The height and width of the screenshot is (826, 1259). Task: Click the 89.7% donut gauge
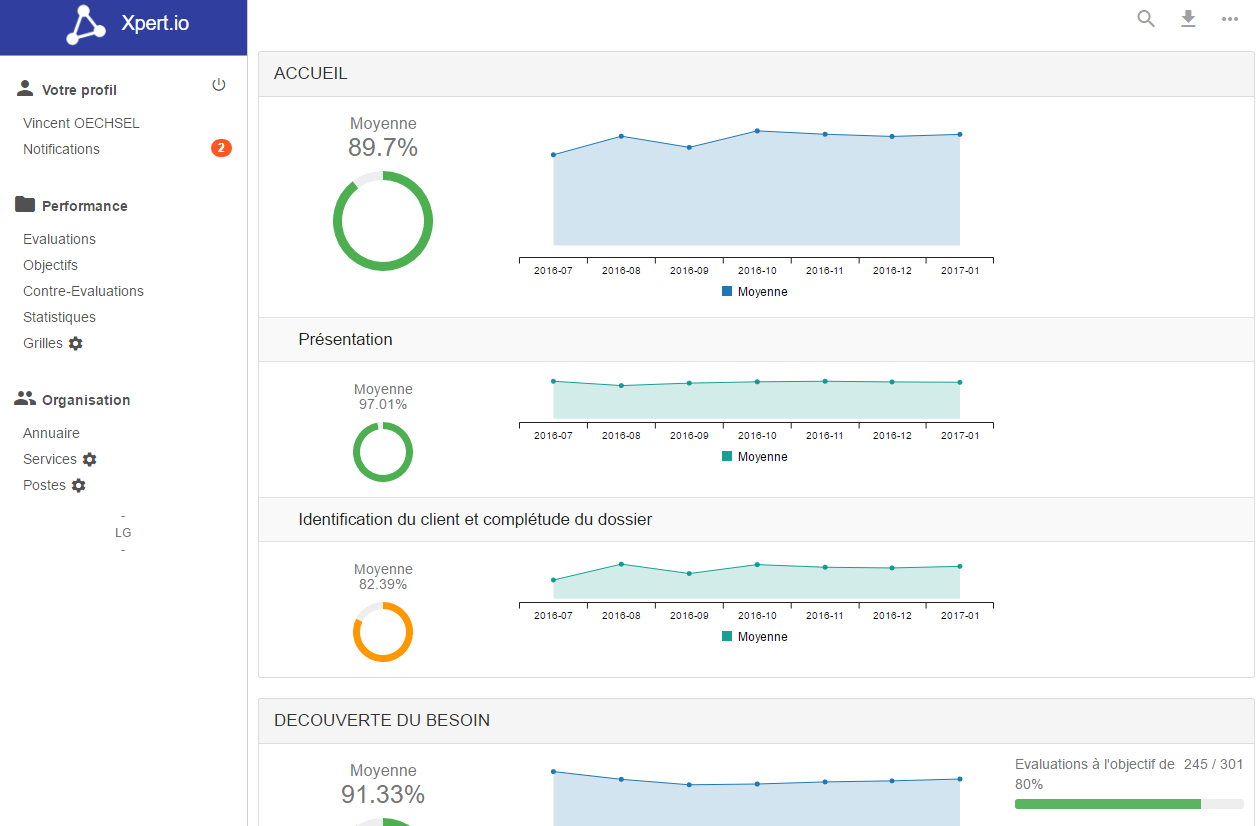pos(383,221)
